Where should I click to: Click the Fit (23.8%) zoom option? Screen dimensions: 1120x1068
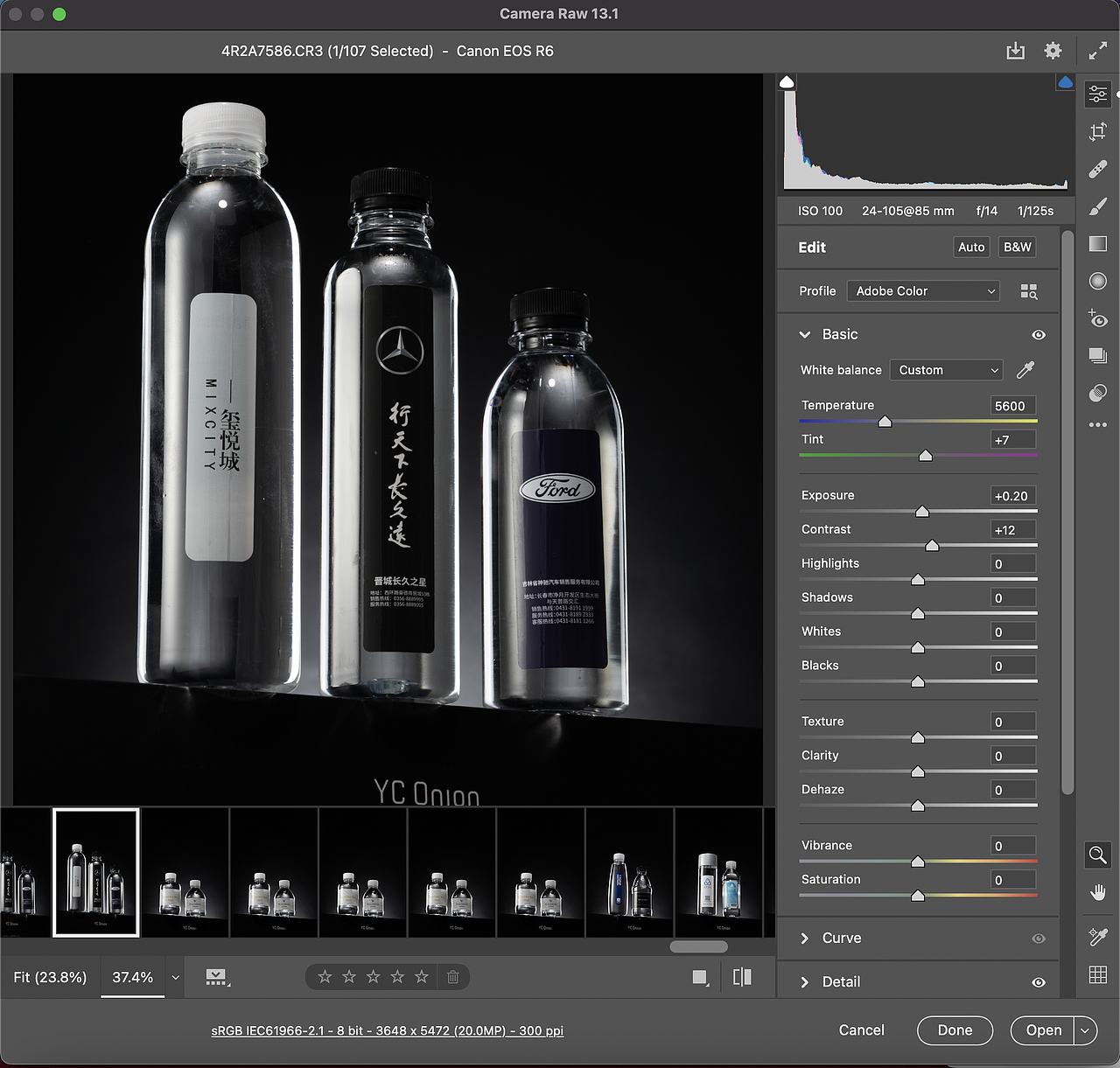click(50, 977)
